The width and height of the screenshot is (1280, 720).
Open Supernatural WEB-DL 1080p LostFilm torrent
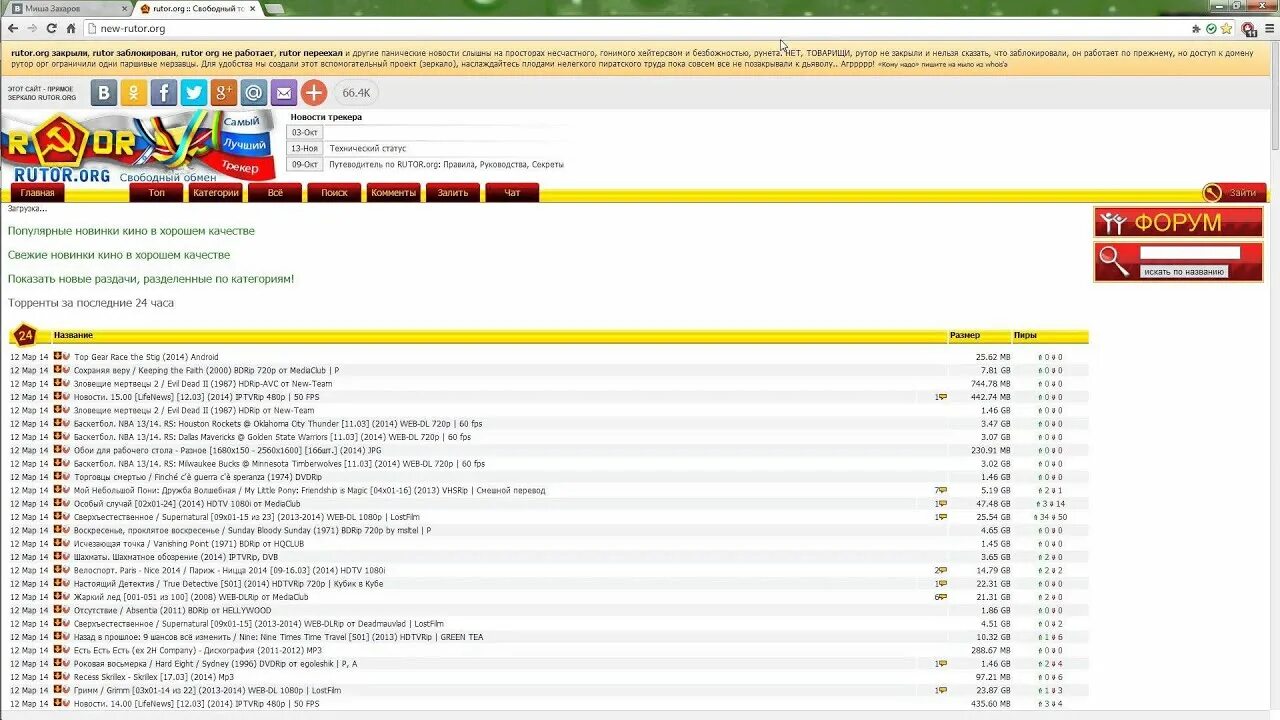(247, 517)
